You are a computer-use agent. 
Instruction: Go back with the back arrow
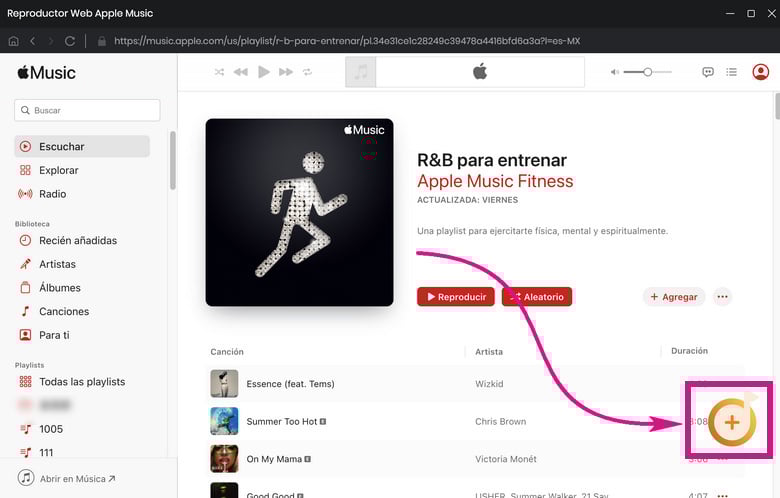click(32, 41)
